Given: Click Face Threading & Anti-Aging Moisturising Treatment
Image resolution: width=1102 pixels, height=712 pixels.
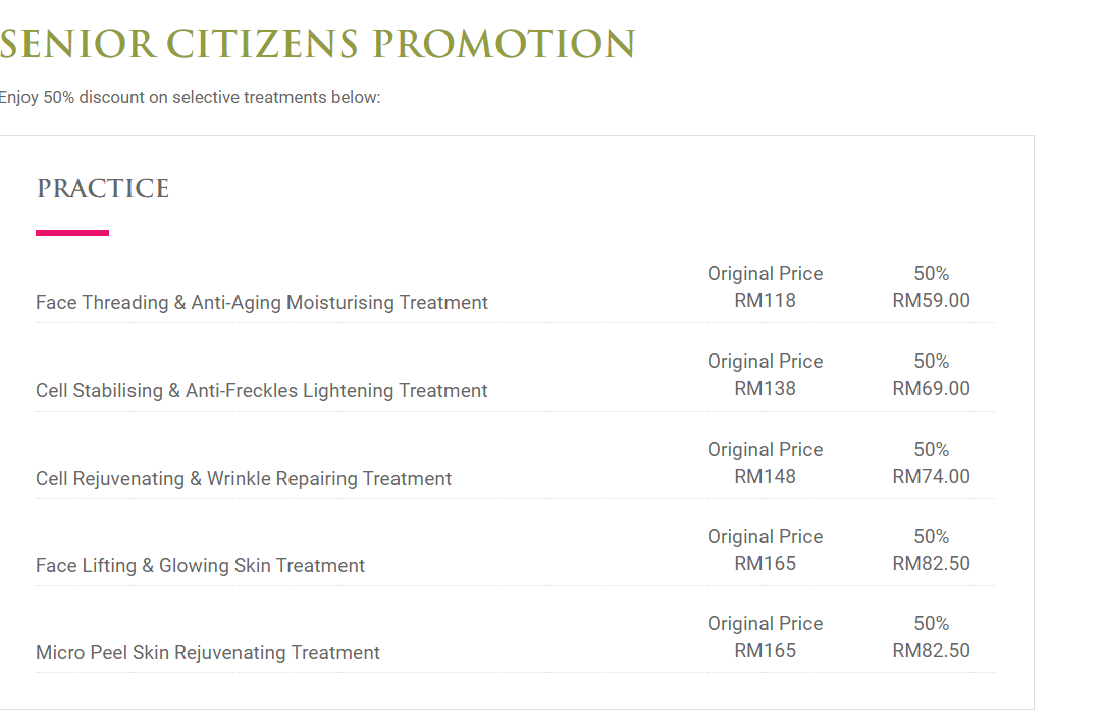Looking at the screenshot, I should tap(261, 302).
